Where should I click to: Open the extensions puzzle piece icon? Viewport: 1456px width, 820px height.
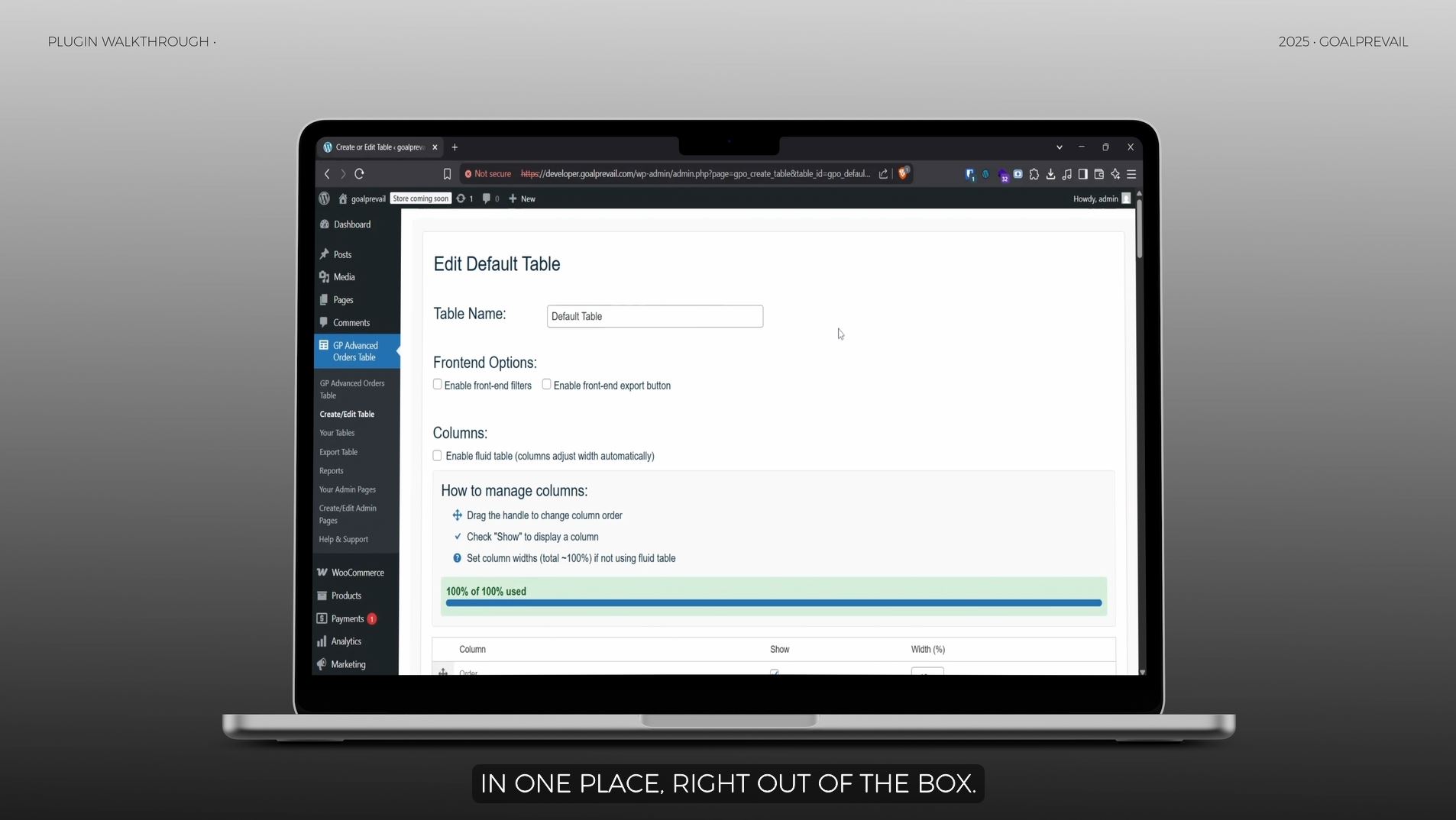(1034, 174)
